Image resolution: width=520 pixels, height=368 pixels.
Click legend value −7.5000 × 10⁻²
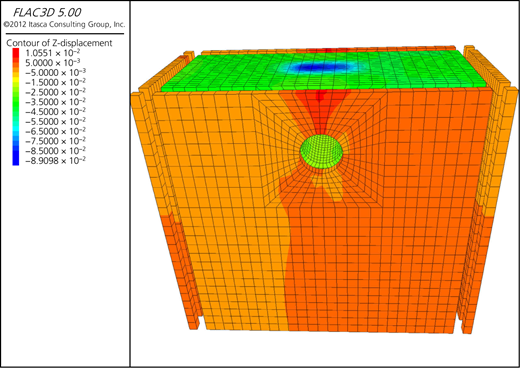(x=55, y=141)
